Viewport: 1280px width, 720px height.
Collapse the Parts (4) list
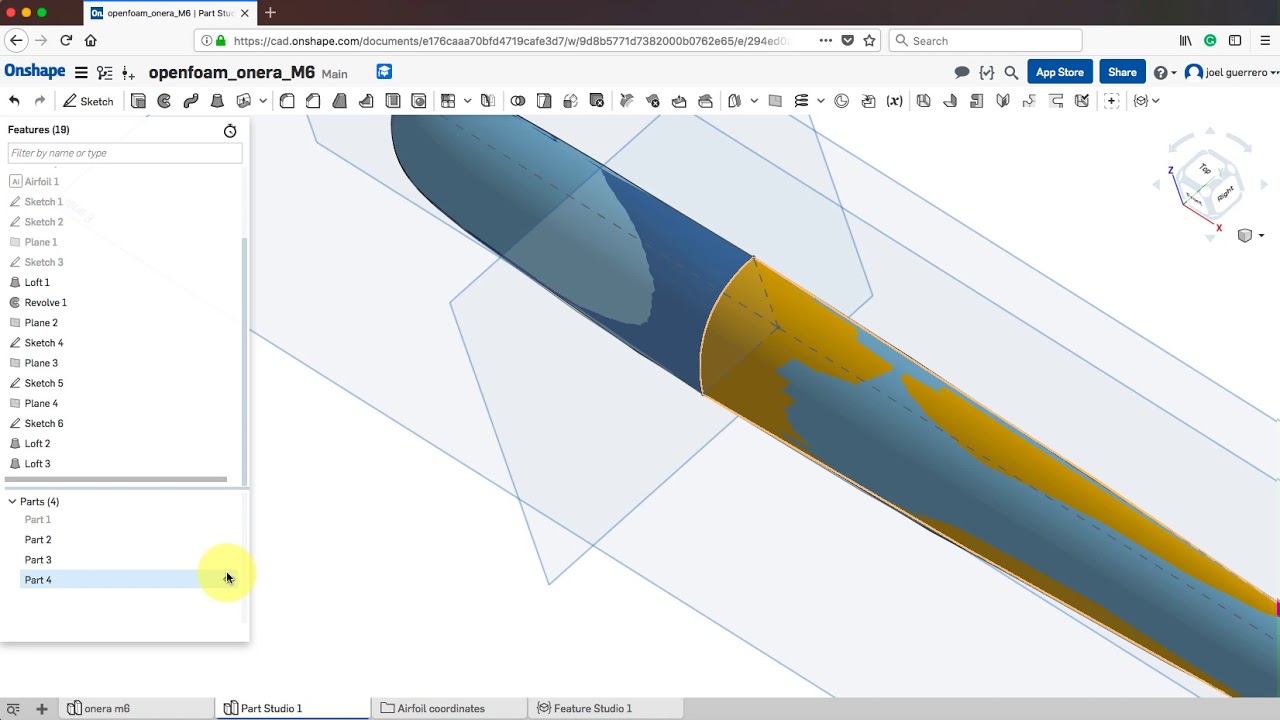[x=12, y=502]
